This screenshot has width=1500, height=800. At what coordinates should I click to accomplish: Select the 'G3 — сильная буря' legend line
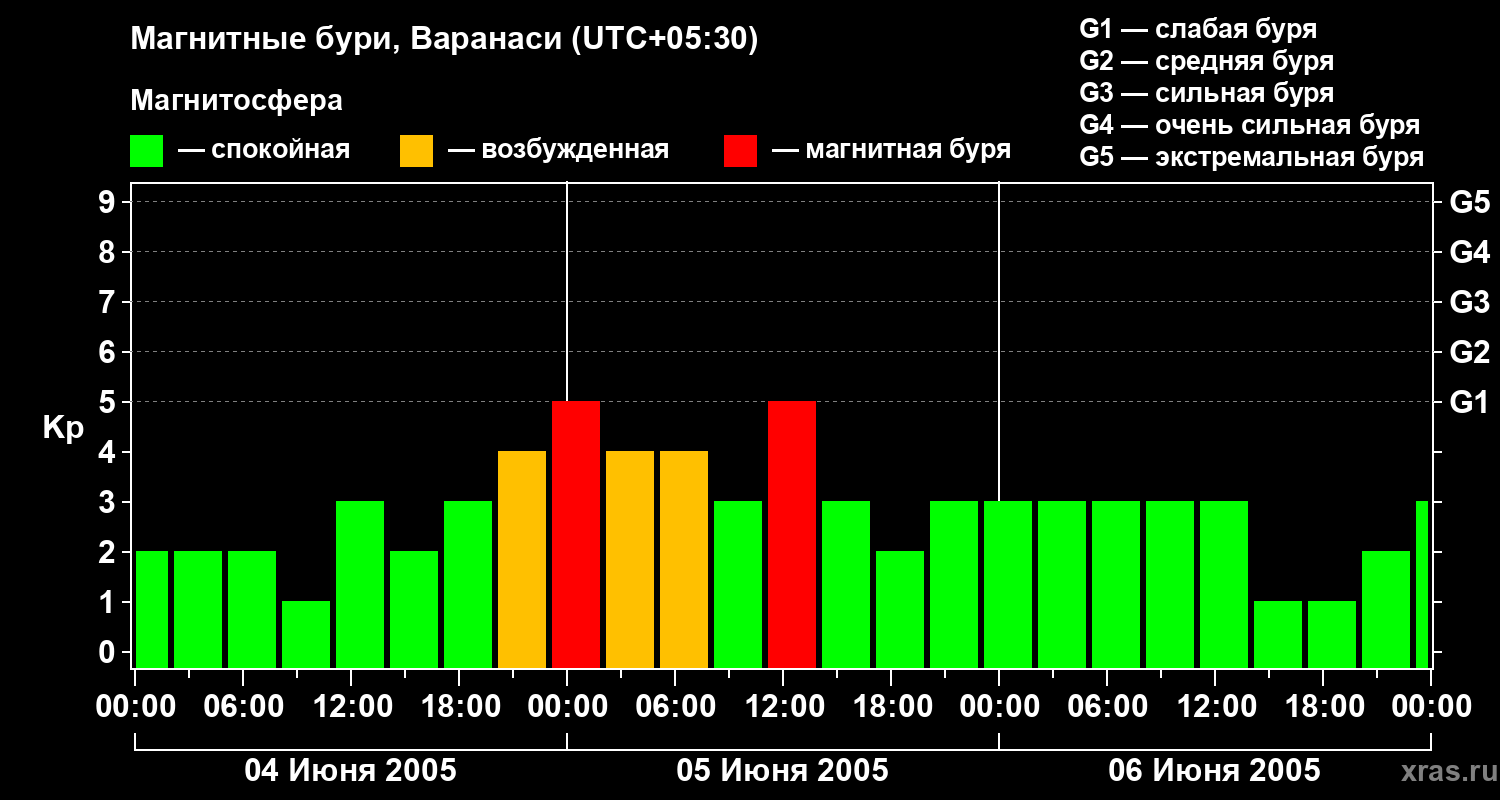[1206, 93]
